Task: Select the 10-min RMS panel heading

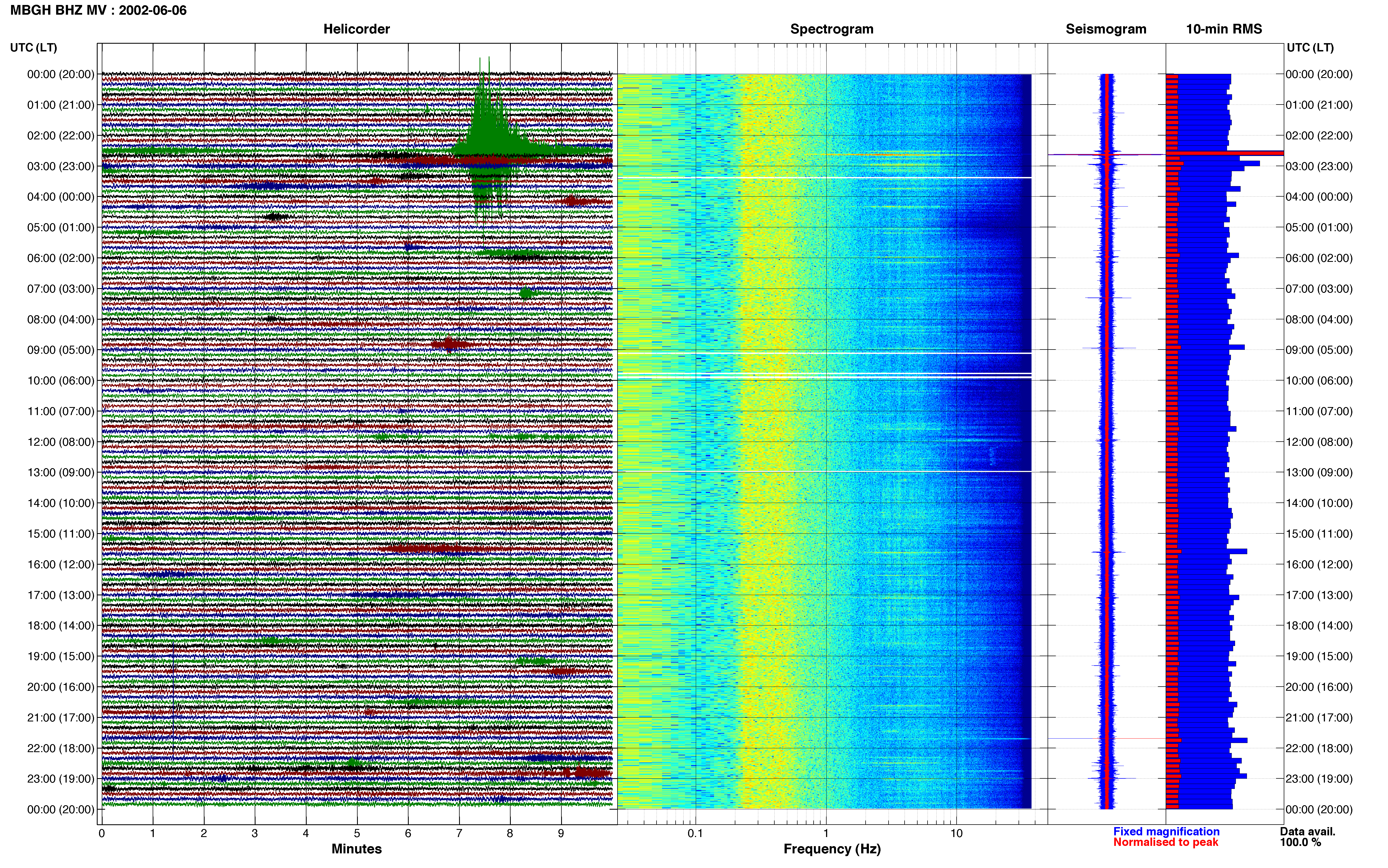Action: pos(1224,29)
